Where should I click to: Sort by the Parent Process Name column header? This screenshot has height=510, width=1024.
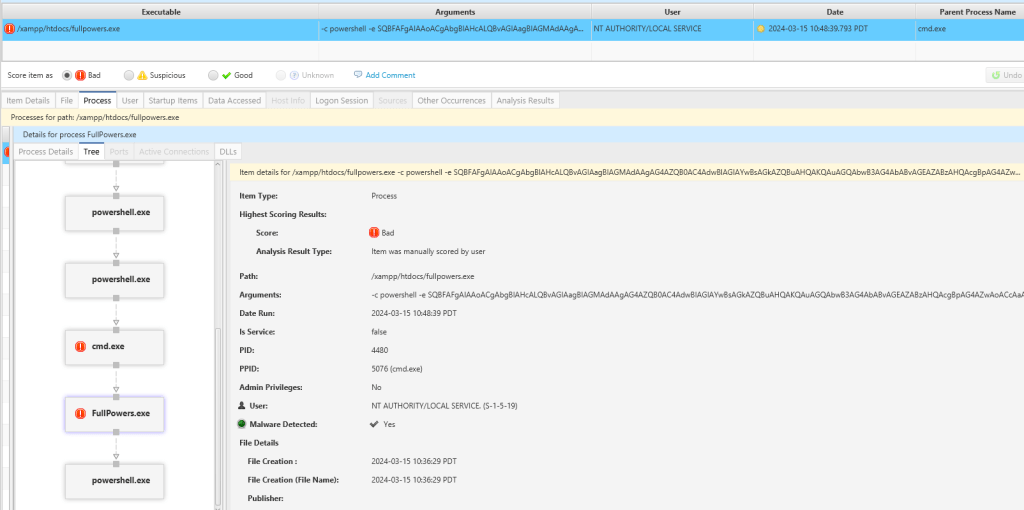pos(968,9)
